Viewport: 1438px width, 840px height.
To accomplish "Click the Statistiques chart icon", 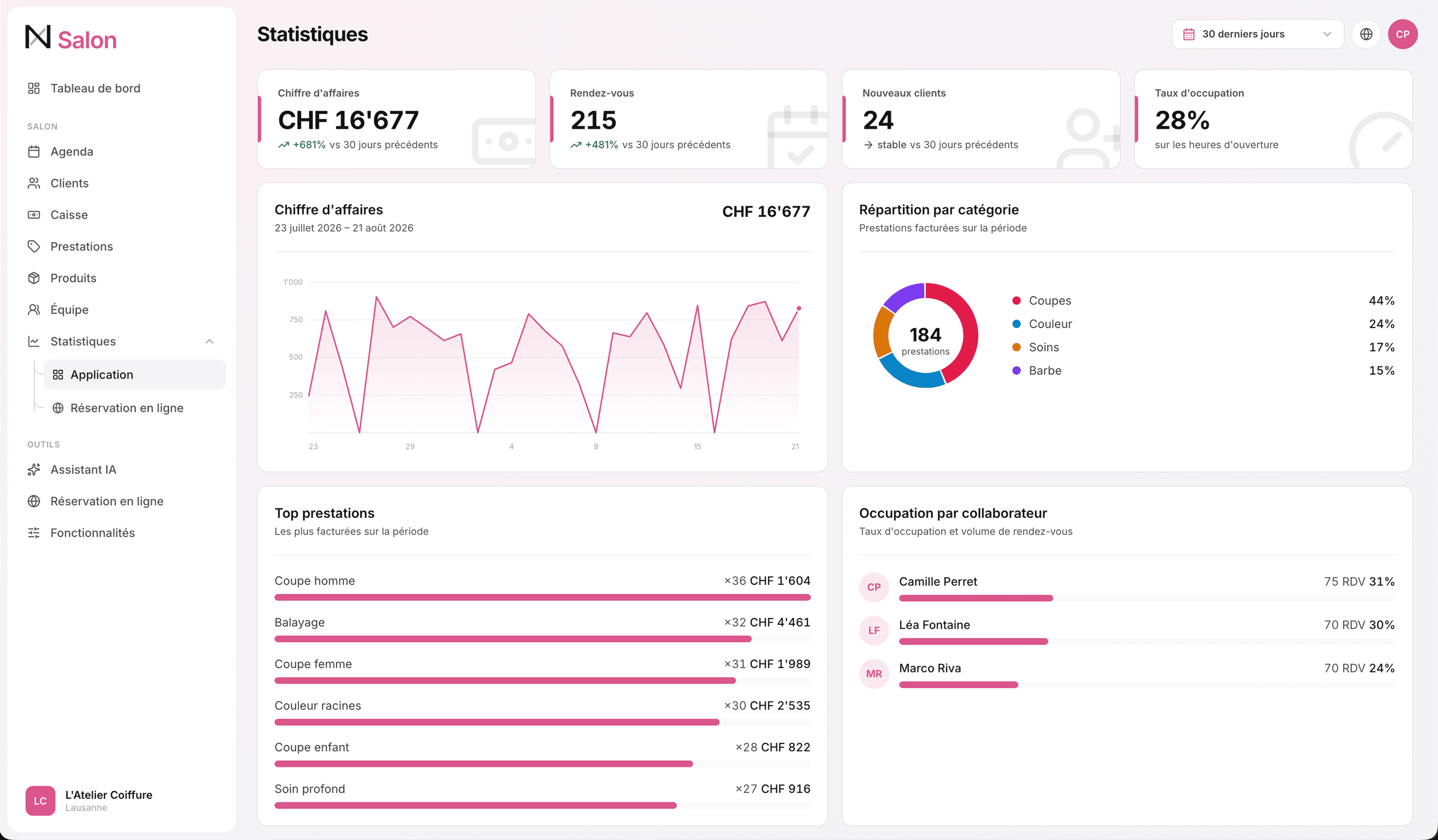I will click(34, 342).
